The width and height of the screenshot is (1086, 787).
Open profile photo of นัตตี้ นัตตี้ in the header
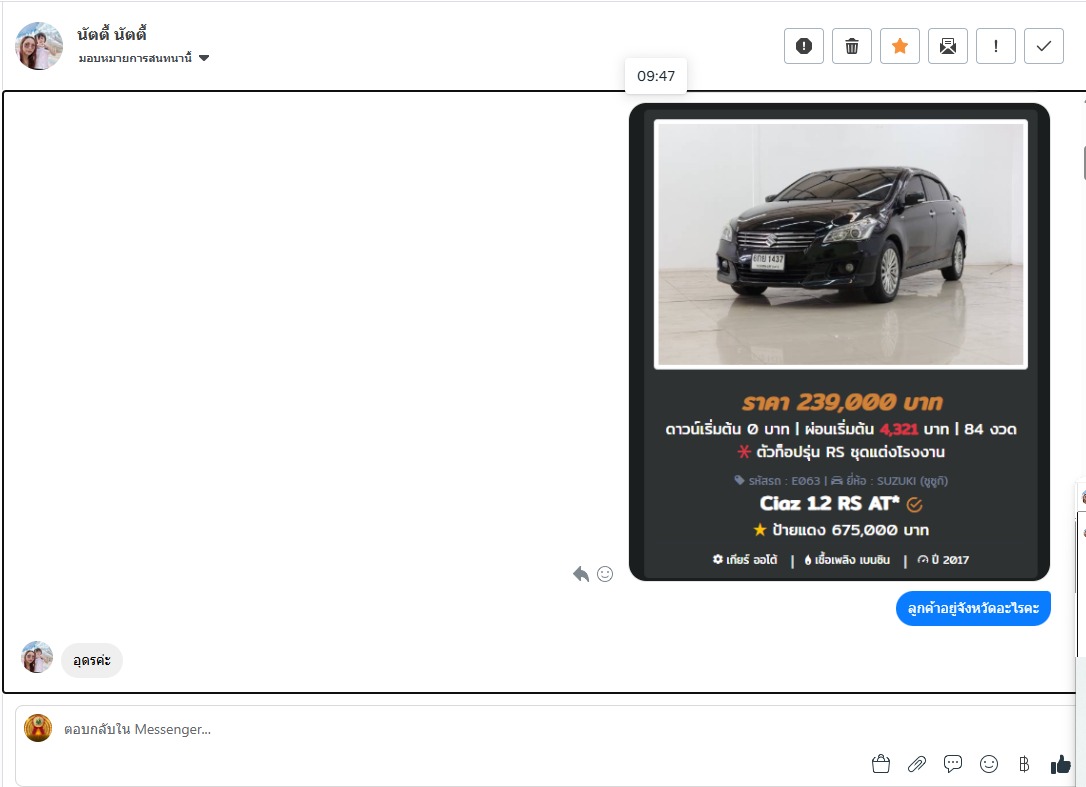pos(39,46)
